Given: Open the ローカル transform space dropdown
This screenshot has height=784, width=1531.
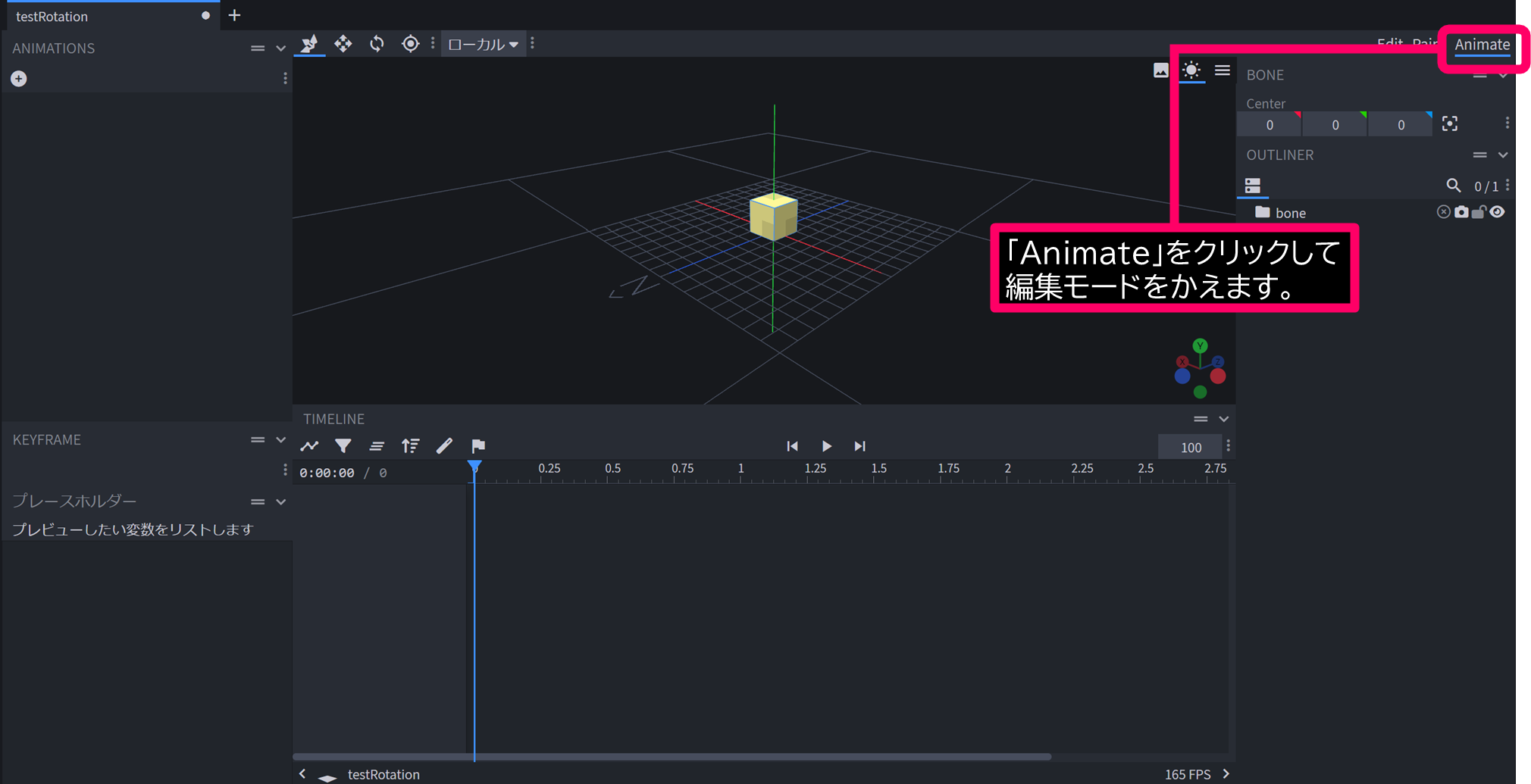Looking at the screenshot, I should [x=483, y=43].
